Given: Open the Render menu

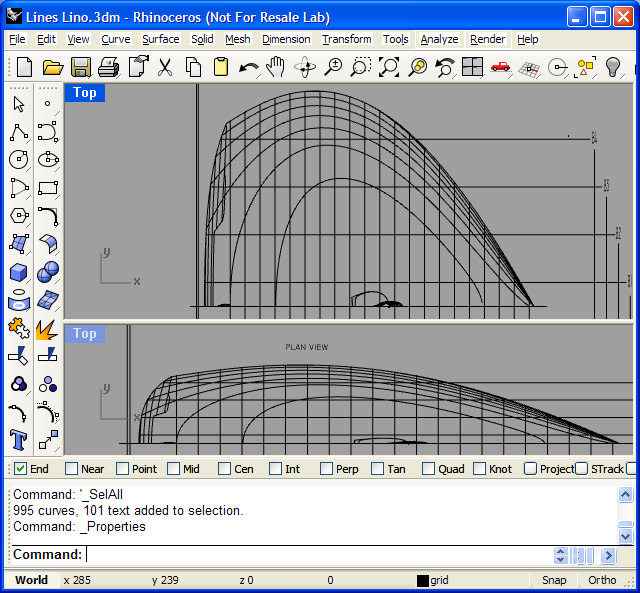Looking at the screenshot, I should pyautogui.click(x=487, y=39).
